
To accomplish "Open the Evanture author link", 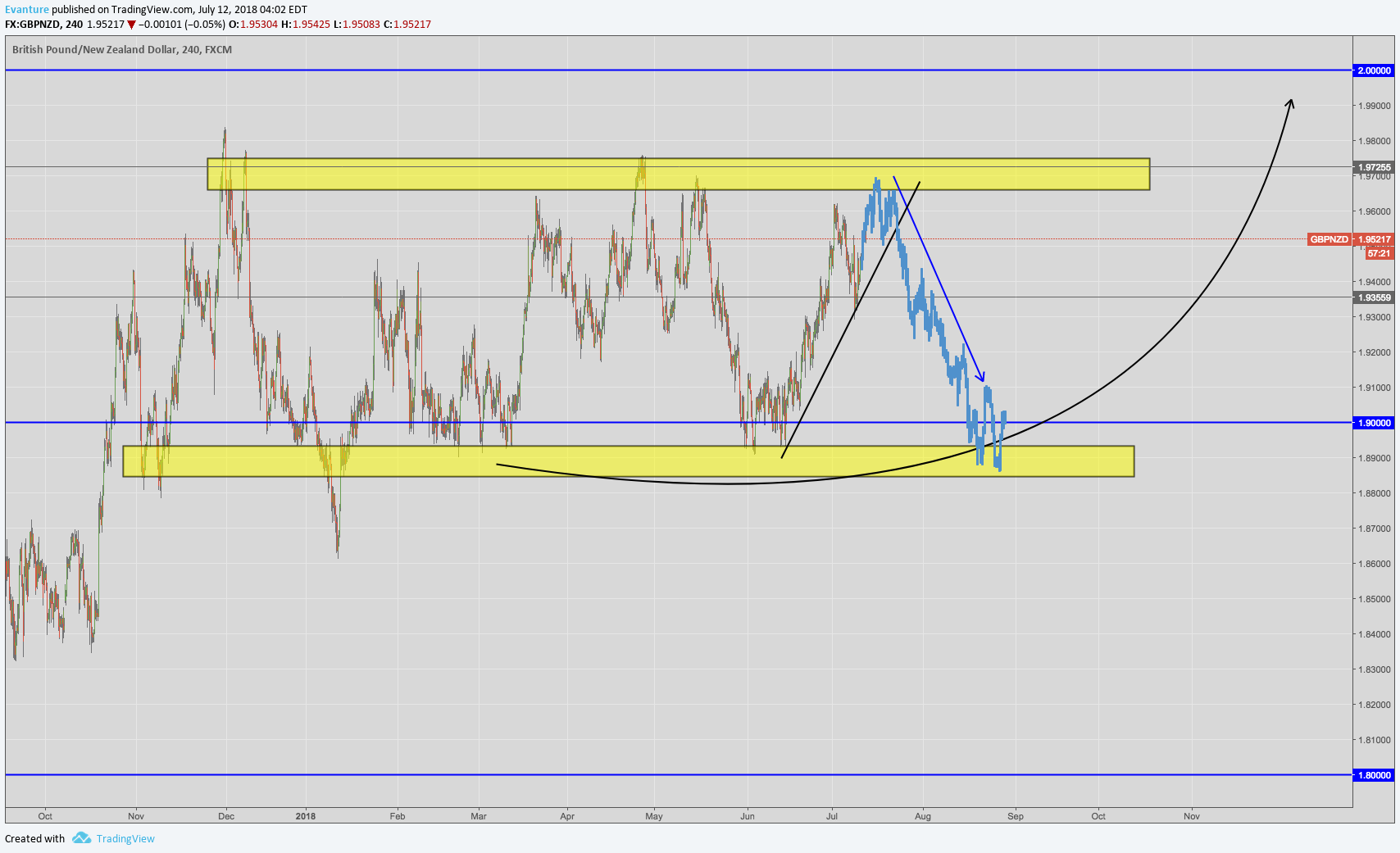I will pyautogui.click(x=27, y=10).
